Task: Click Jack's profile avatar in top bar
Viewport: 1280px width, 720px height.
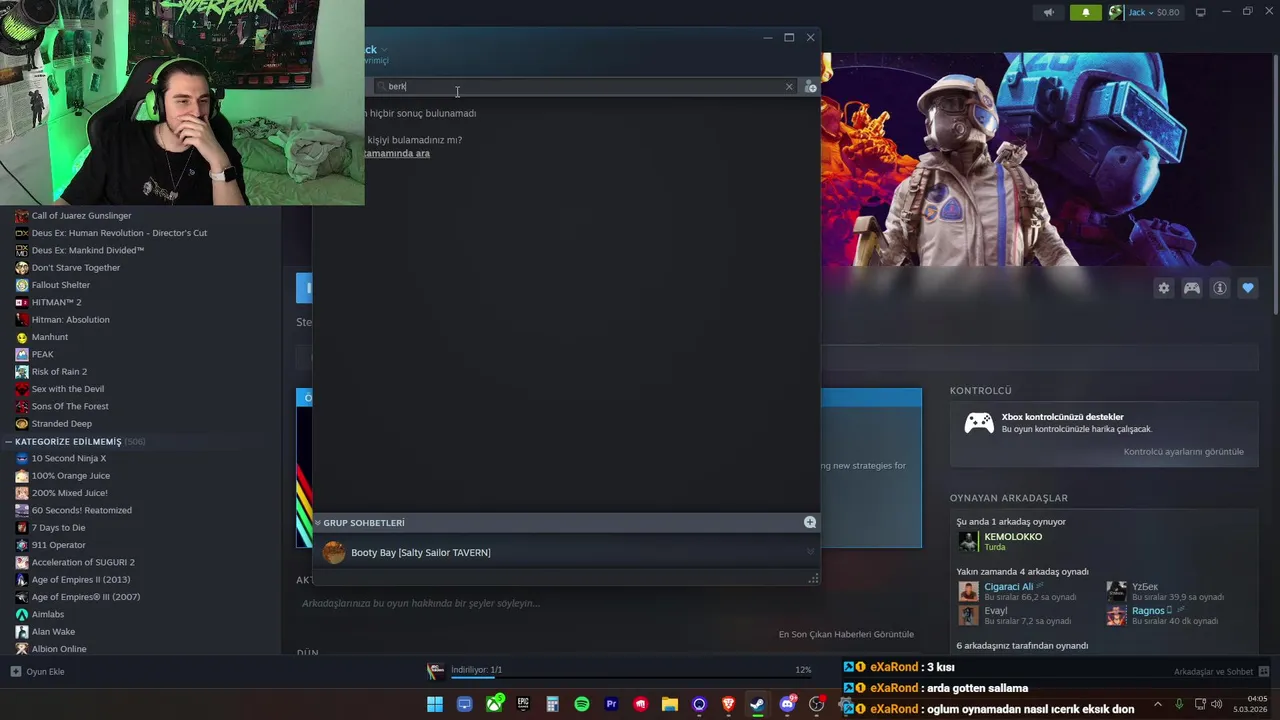Action: [1116, 12]
